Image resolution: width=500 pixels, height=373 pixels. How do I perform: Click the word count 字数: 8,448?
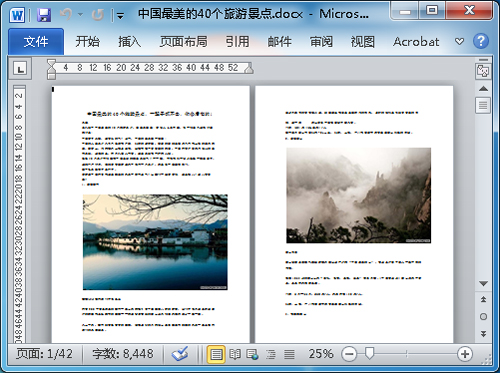[123, 354]
